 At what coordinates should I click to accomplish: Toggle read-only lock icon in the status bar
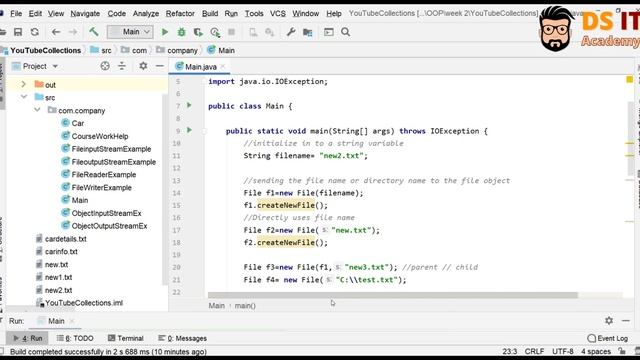pyautogui.click(x=622, y=351)
